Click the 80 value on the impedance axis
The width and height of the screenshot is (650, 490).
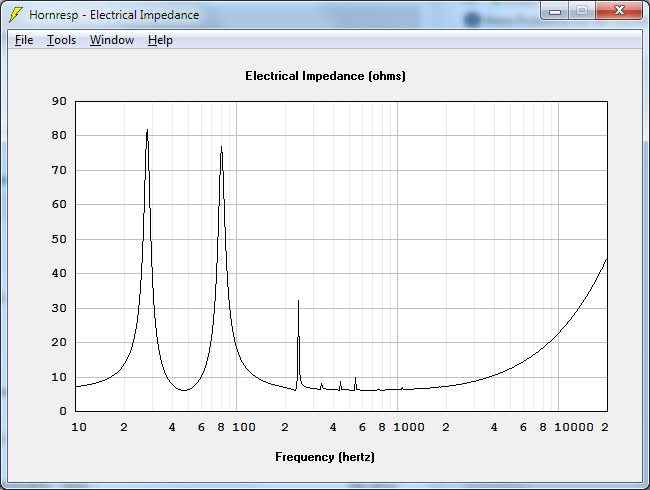coord(59,135)
